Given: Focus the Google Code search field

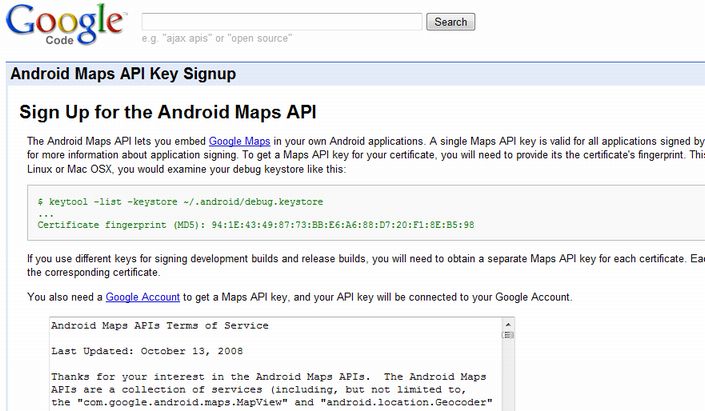Looking at the screenshot, I should click(x=282, y=22).
